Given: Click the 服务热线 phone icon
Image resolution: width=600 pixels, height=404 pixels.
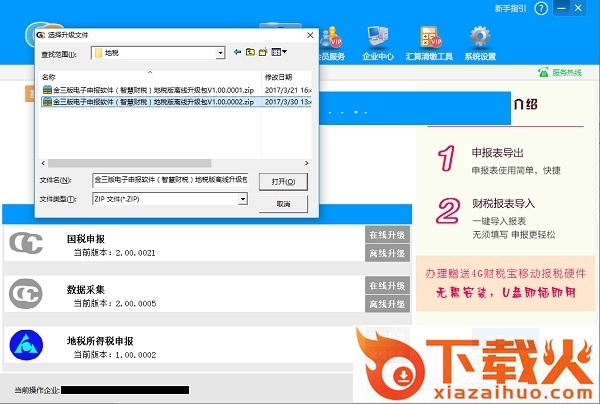Looking at the screenshot, I should point(543,72).
